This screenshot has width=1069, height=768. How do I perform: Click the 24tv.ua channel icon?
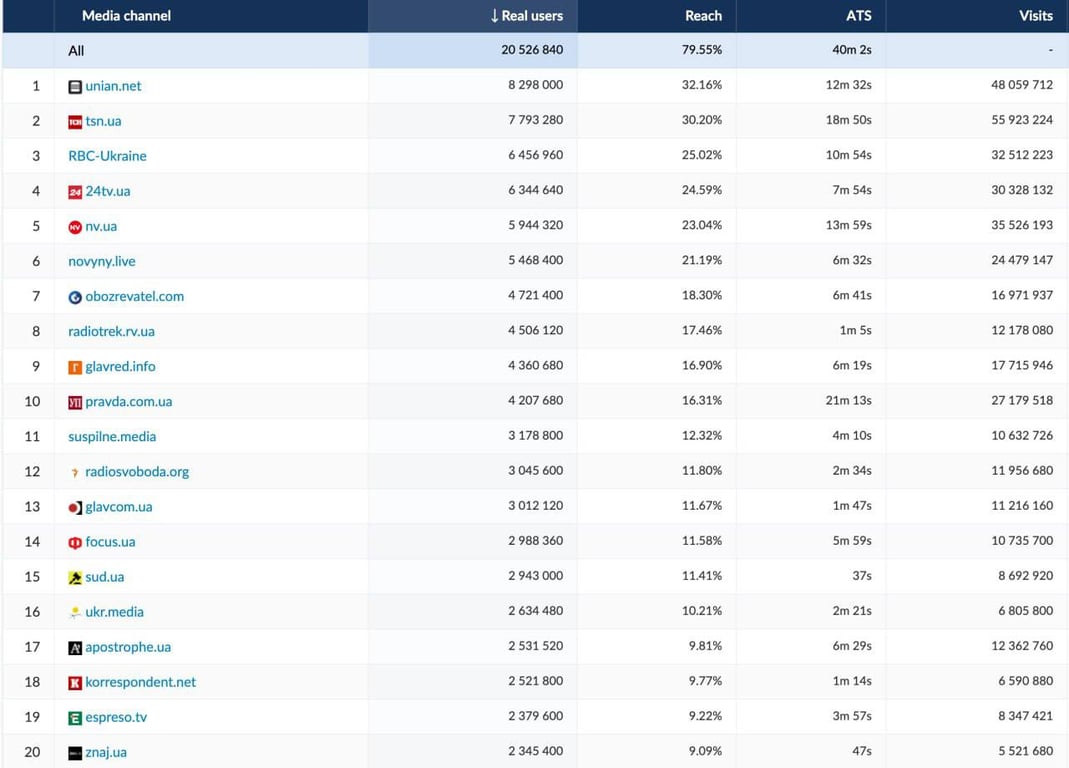pos(75,192)
